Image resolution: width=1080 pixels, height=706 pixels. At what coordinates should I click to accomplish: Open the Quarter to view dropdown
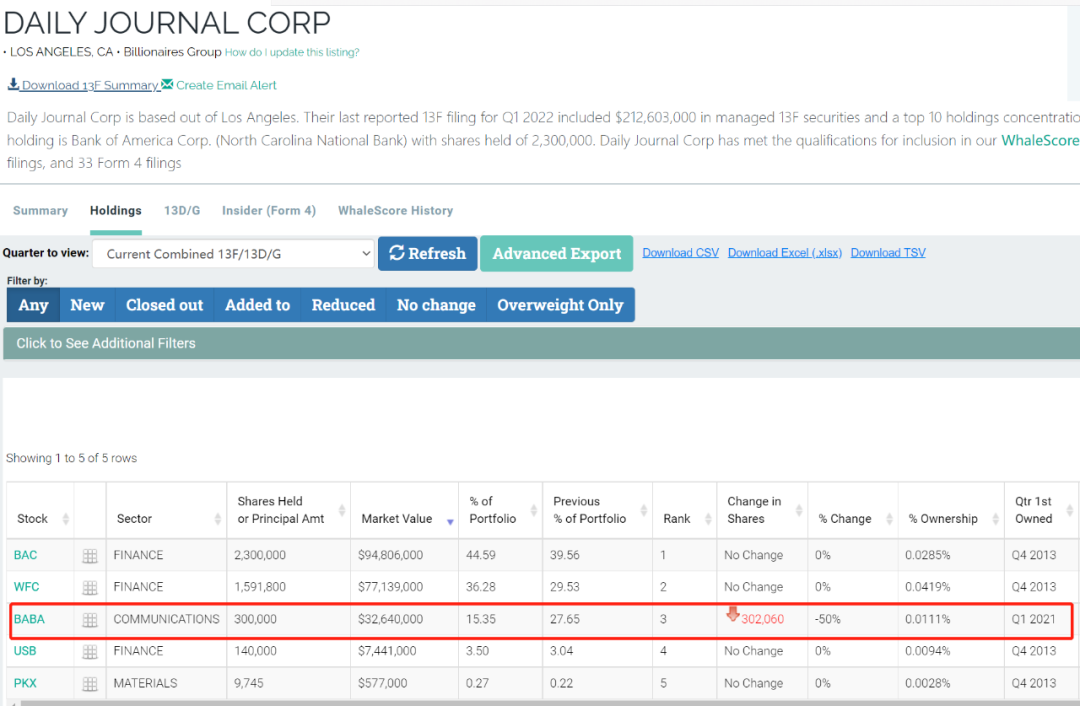pos(233,254)
